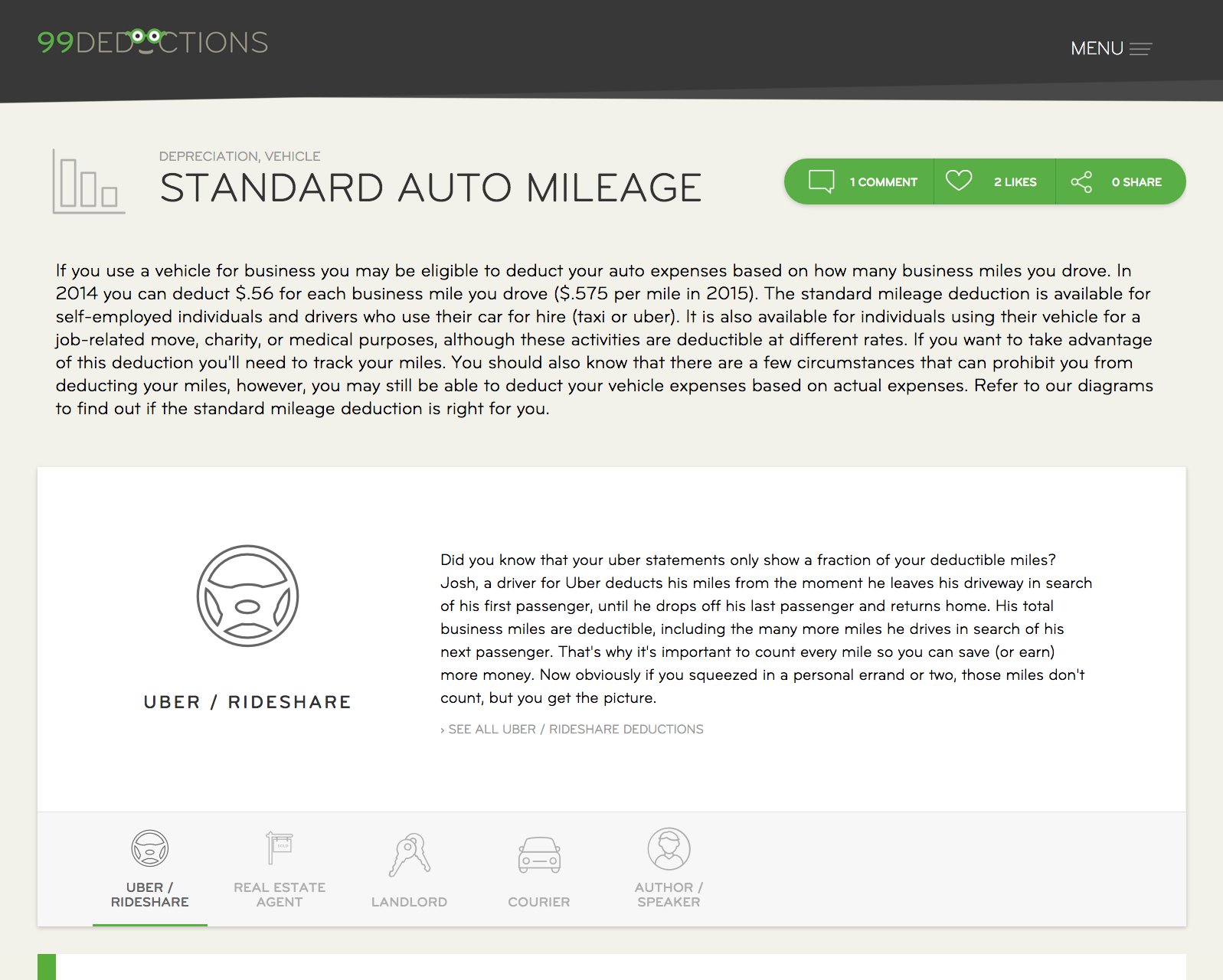Click the paragraph about Josh the Uber driver
The image size is (1223, 980).
767,629
